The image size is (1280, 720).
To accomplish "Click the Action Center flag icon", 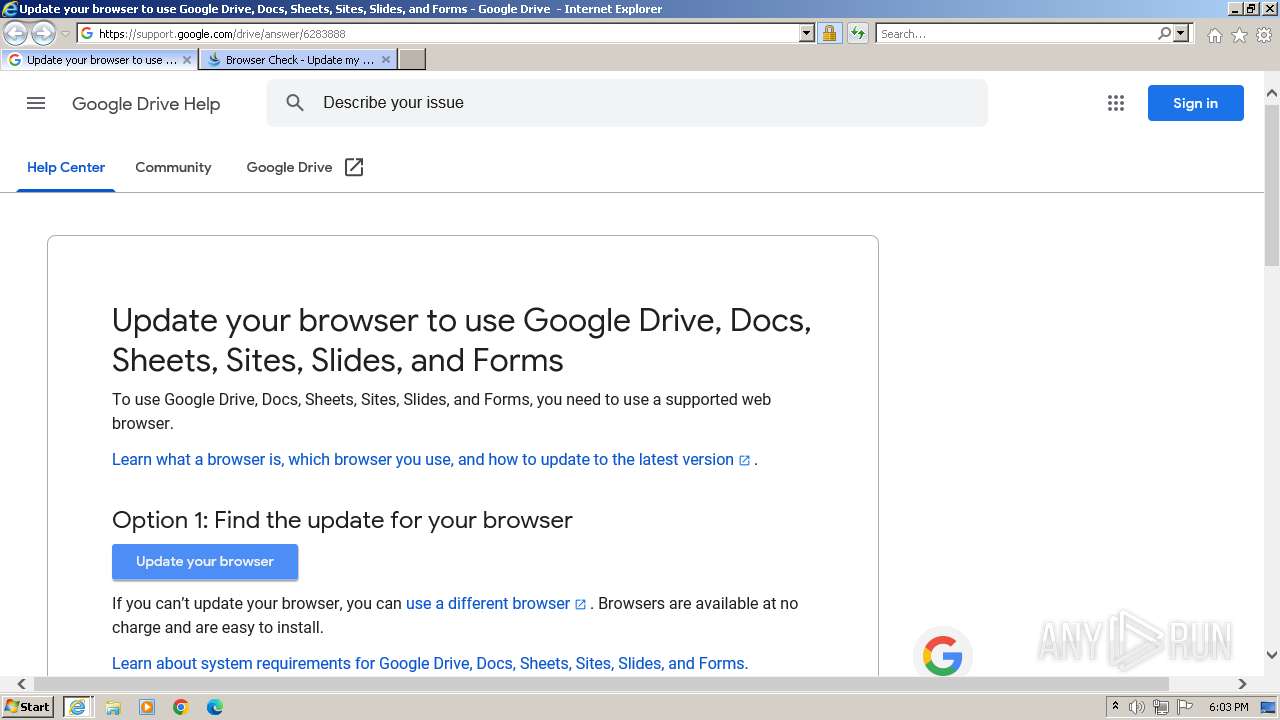I will (x=1185, y=707).
